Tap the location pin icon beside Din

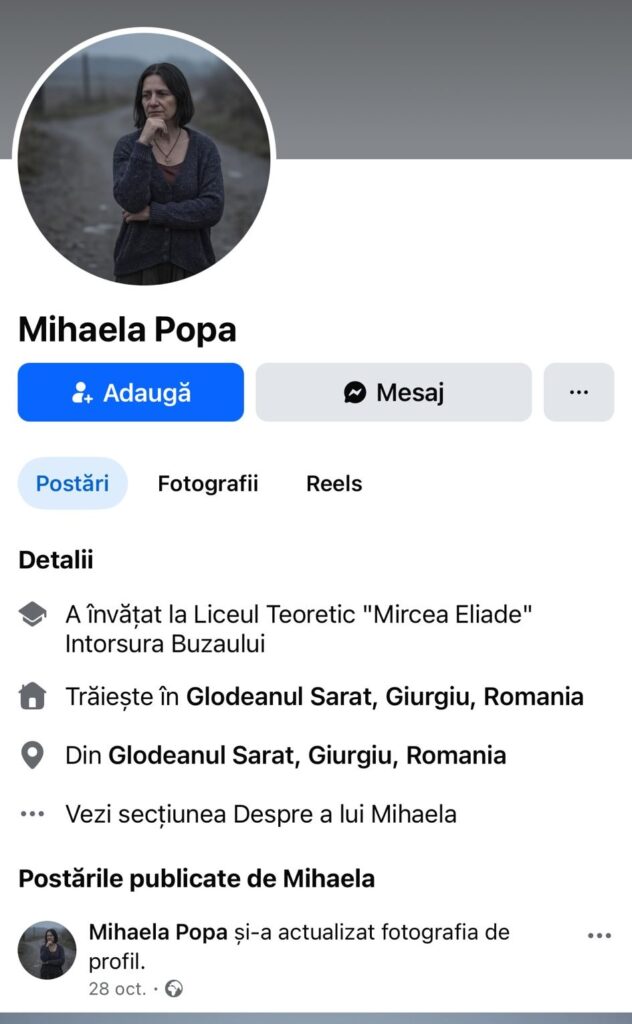coord(33,755)
